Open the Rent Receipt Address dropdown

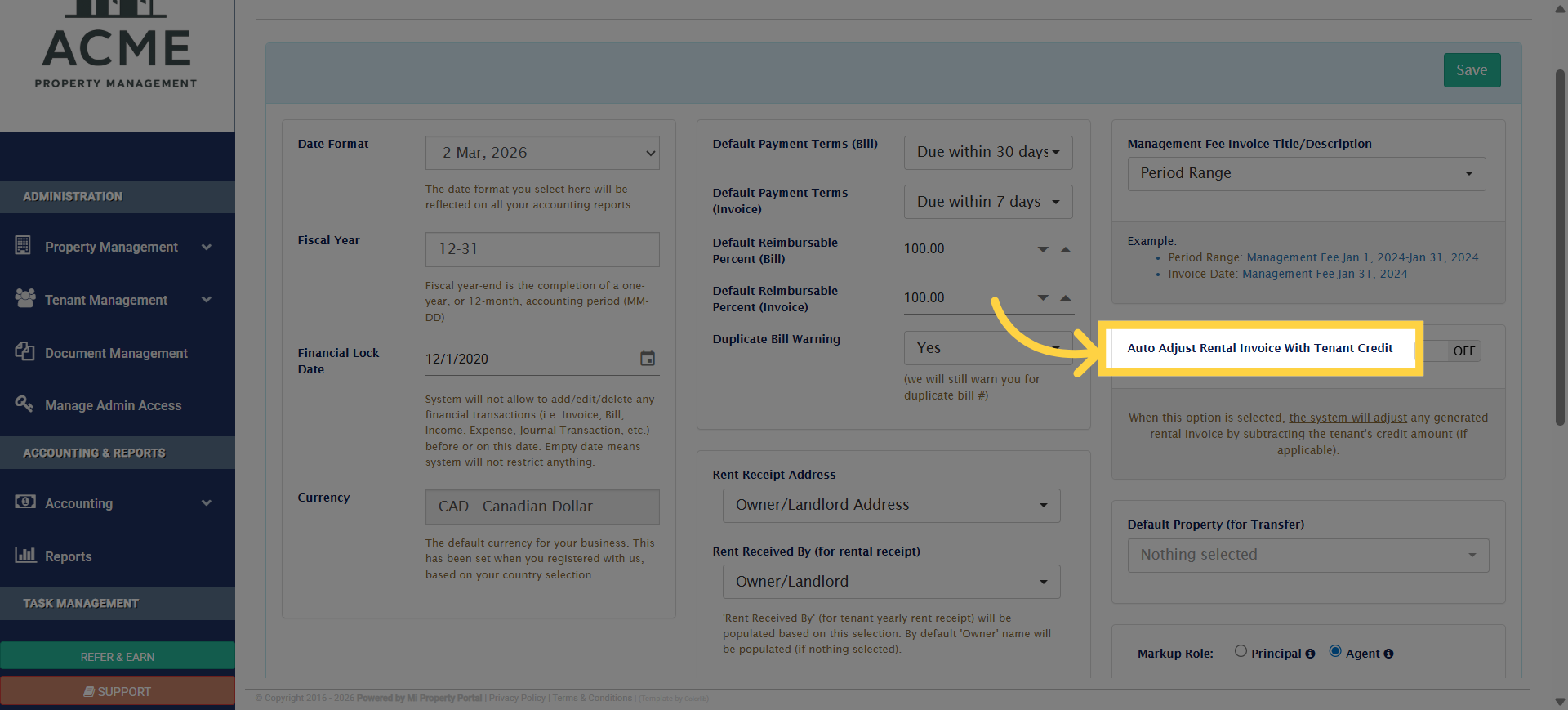click(891, 505)
